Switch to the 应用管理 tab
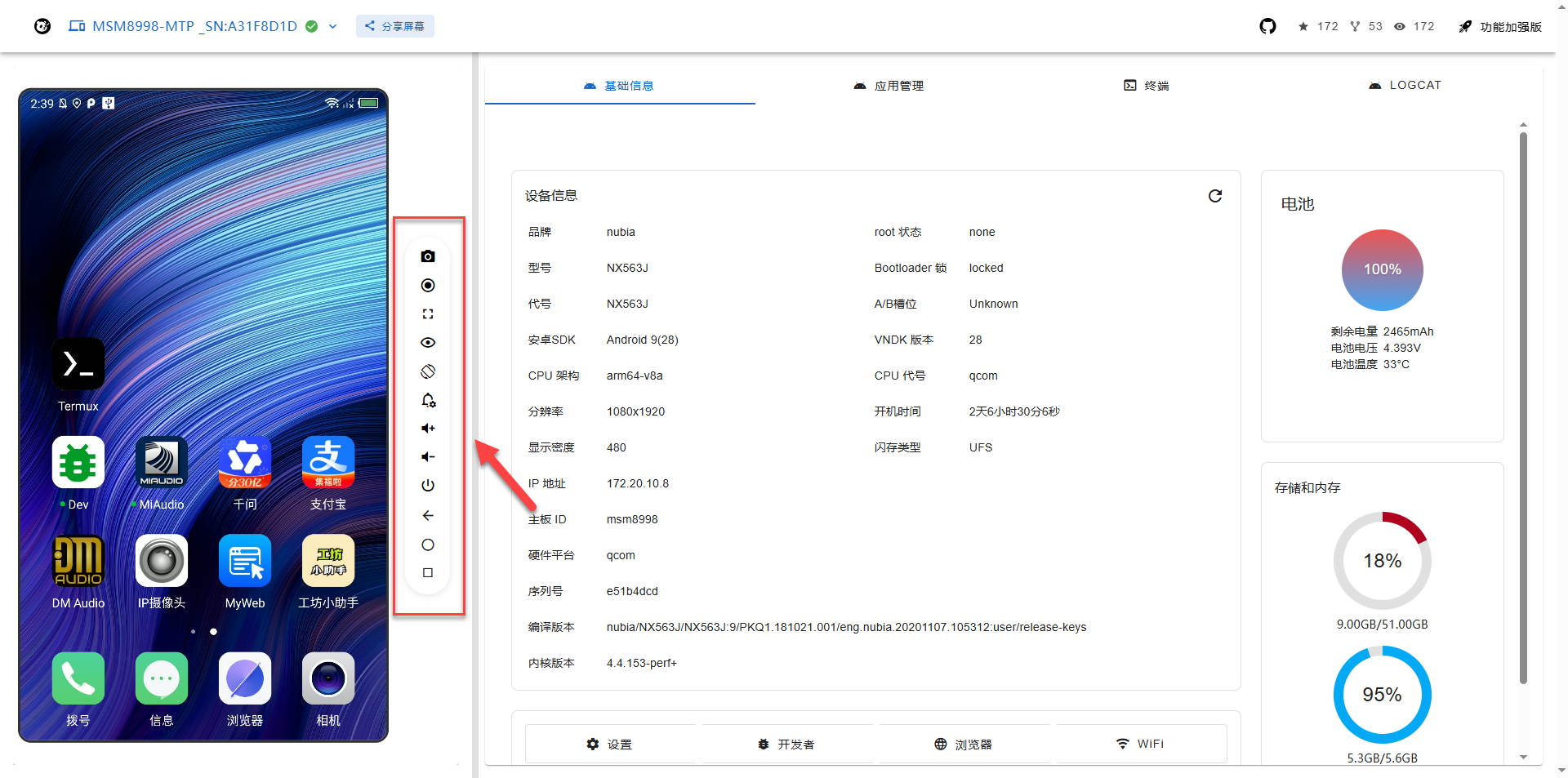Image resolution: width=1568 pixels, height=778 pixels. (889, 86)
